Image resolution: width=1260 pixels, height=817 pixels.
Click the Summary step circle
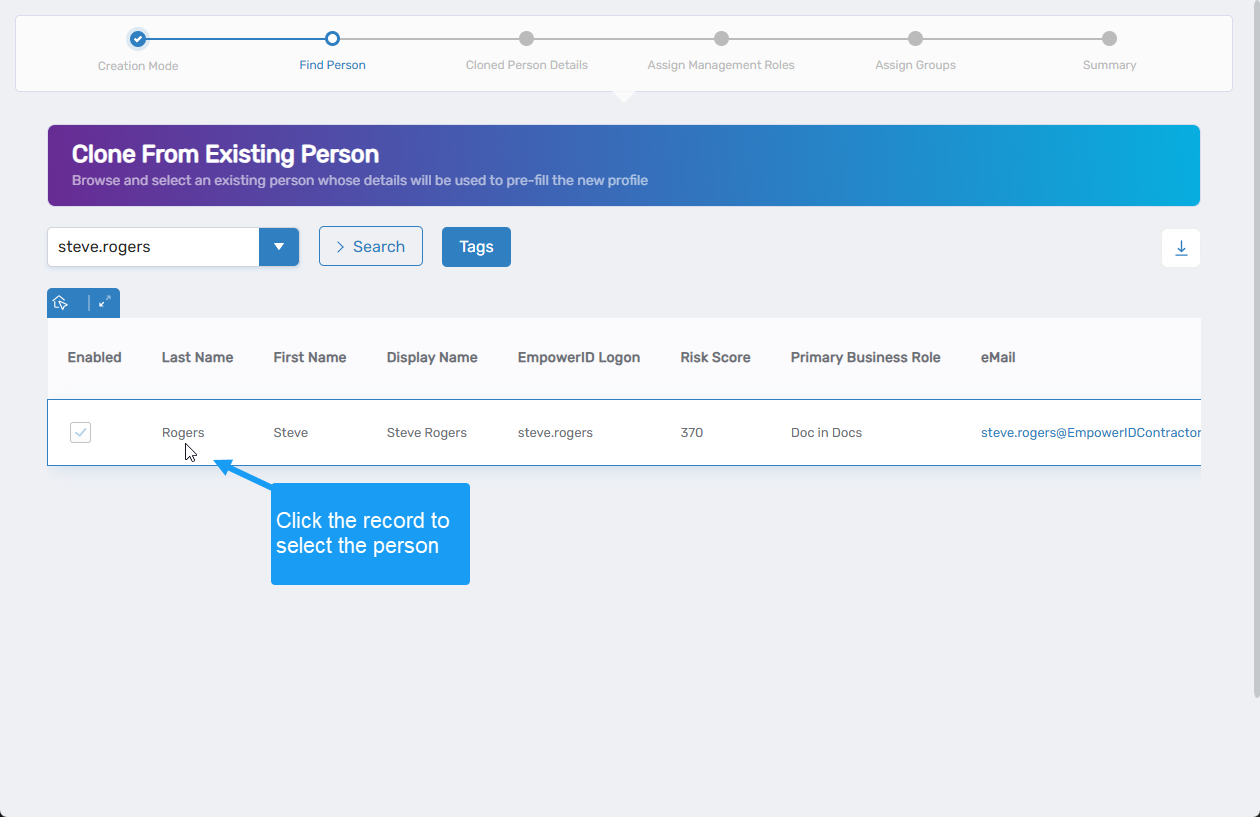1109,39
